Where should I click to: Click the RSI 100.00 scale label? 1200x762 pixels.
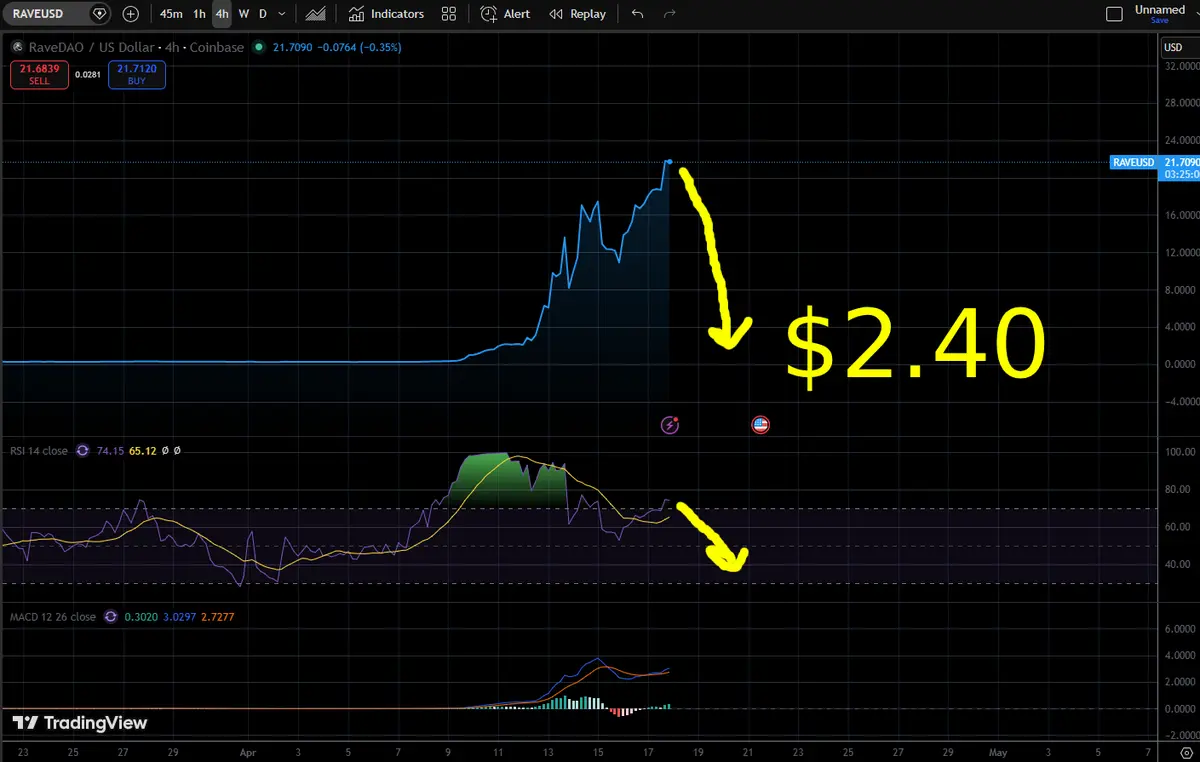pyautogui.click(x=1178, y=452)
